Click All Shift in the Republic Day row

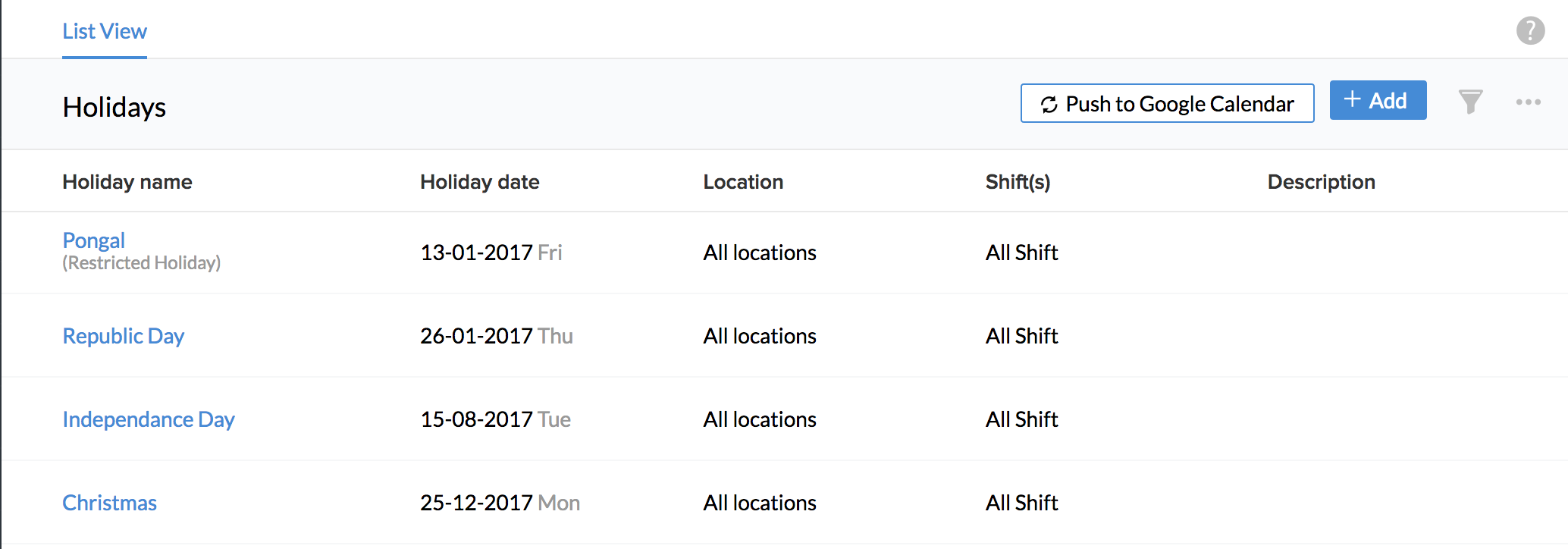[x=1021, y=336]
